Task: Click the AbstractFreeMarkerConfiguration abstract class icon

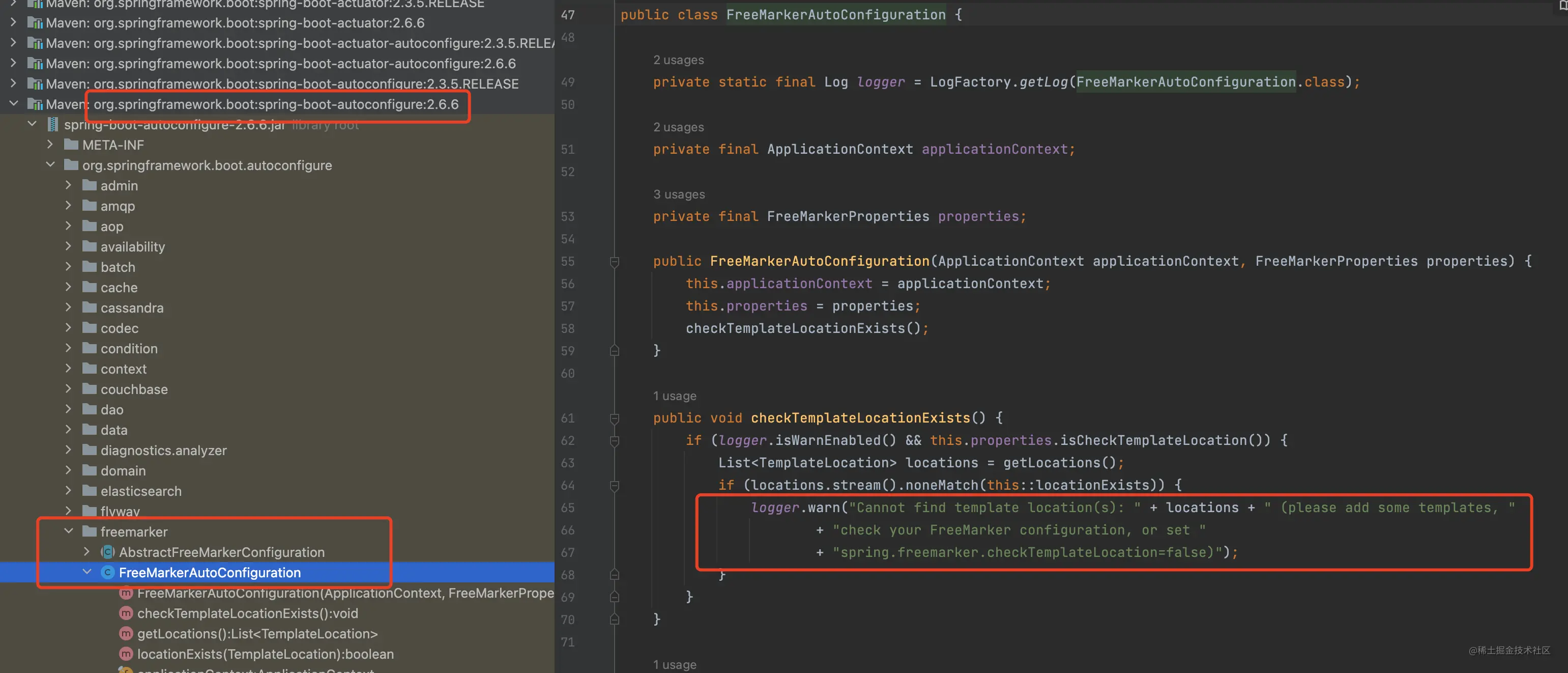Action: click(108, 552)
